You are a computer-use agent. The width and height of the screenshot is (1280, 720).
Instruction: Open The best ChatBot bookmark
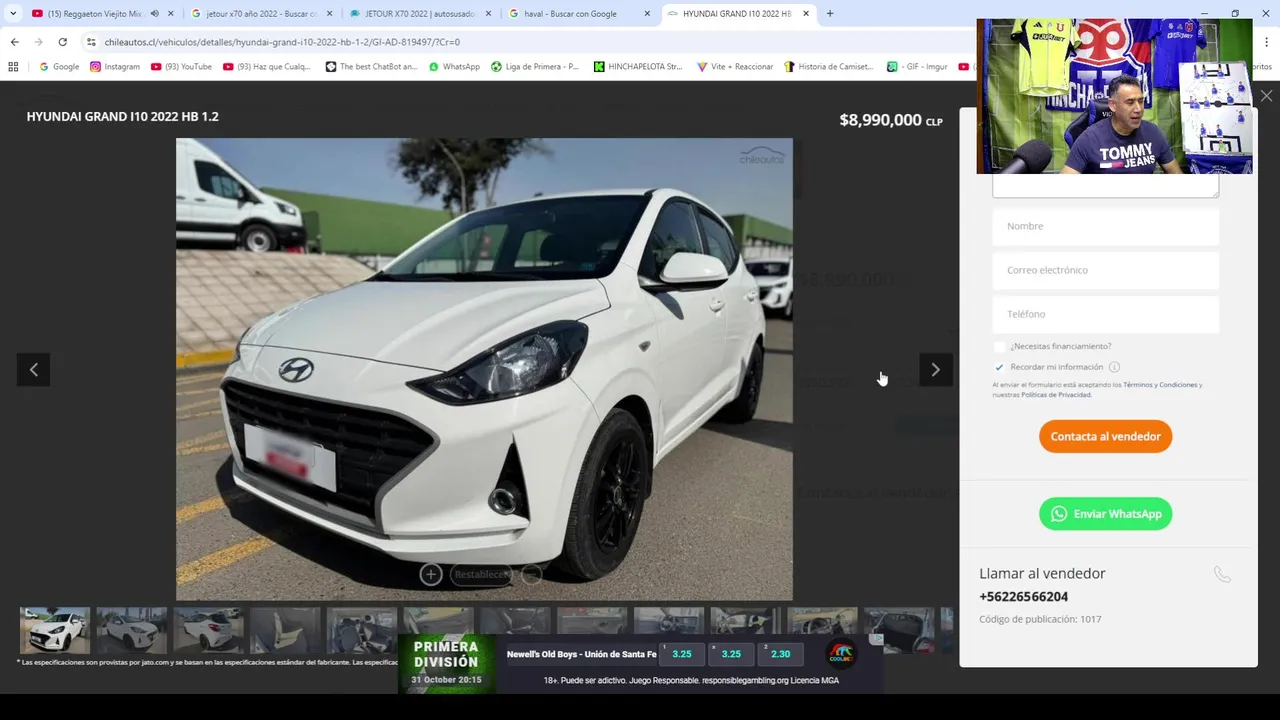point(371,67)
